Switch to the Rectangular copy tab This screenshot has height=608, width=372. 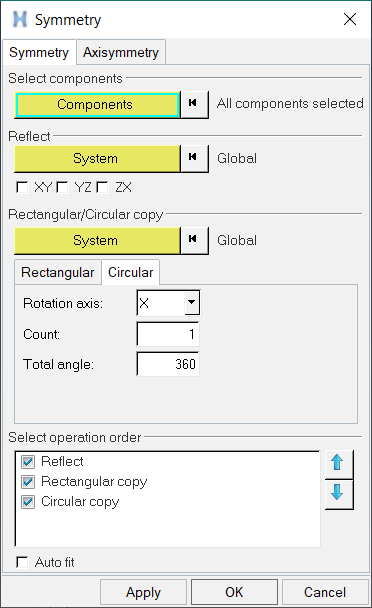coord(58,272)
